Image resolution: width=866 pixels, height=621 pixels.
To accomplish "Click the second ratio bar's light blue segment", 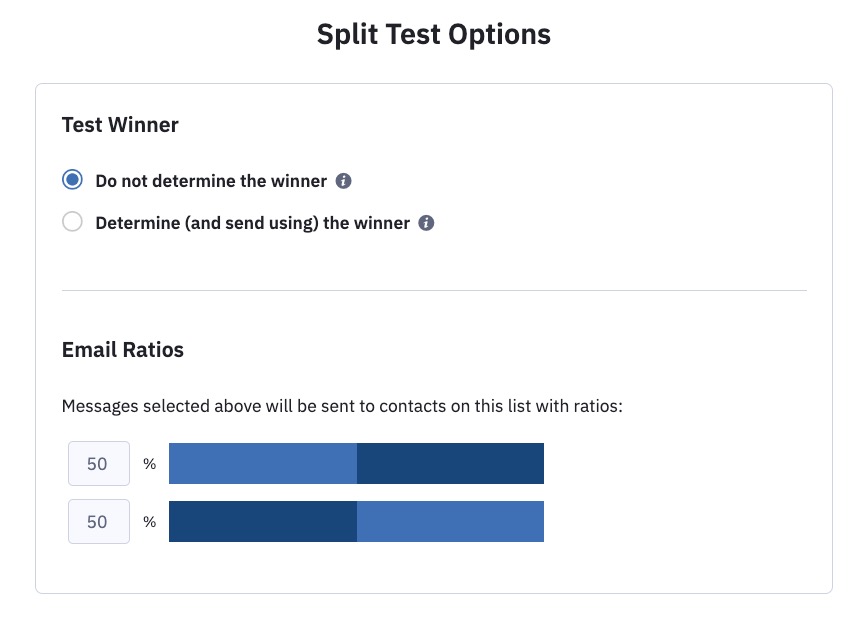I will point(450,521).
